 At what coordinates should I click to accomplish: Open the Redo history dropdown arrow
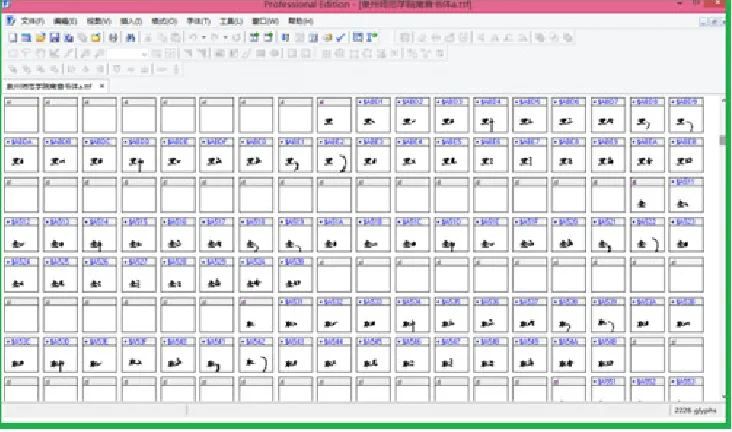[x=225, y=38]
